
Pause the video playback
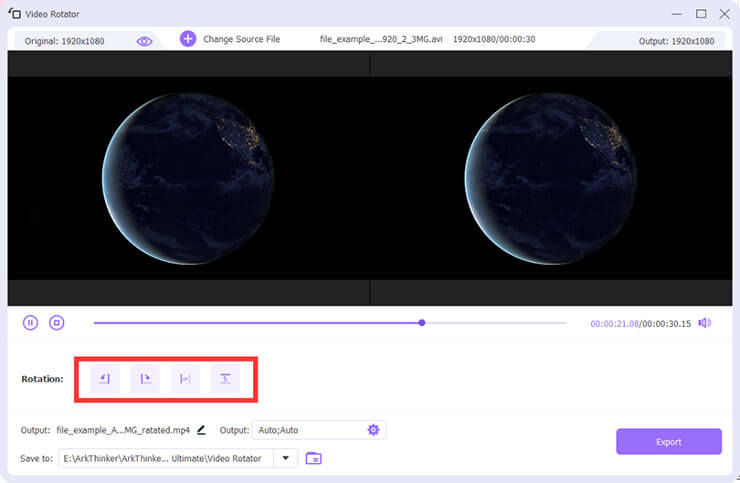31,323
